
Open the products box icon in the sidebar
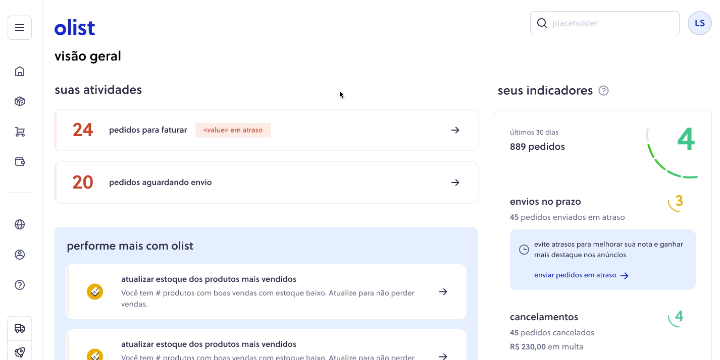19,101
